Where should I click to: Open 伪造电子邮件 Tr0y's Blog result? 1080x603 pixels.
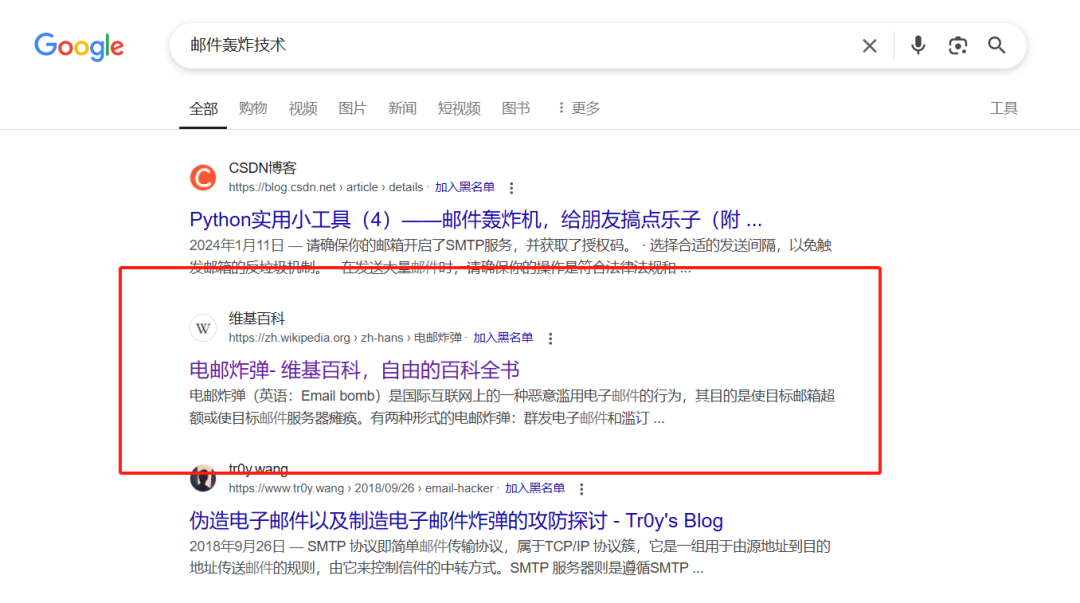pos(456,520)
